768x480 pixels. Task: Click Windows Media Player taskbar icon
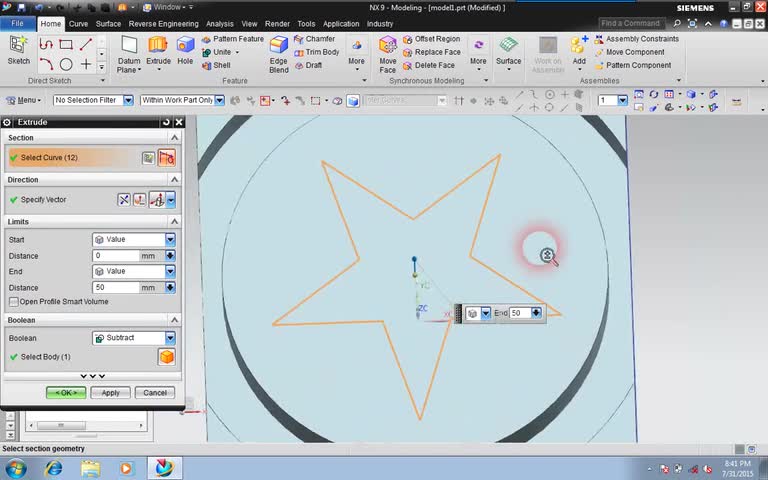click(x=126, y=468)
